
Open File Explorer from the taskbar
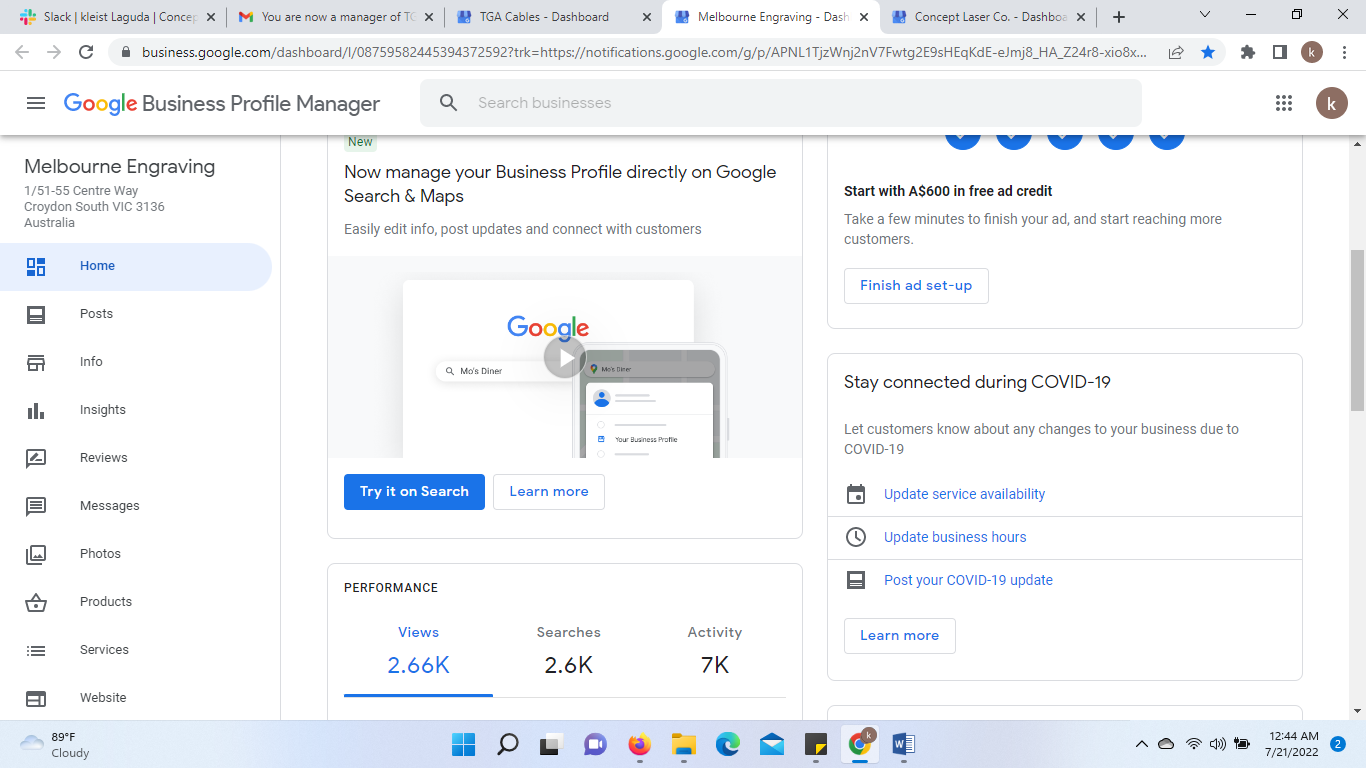684,744
